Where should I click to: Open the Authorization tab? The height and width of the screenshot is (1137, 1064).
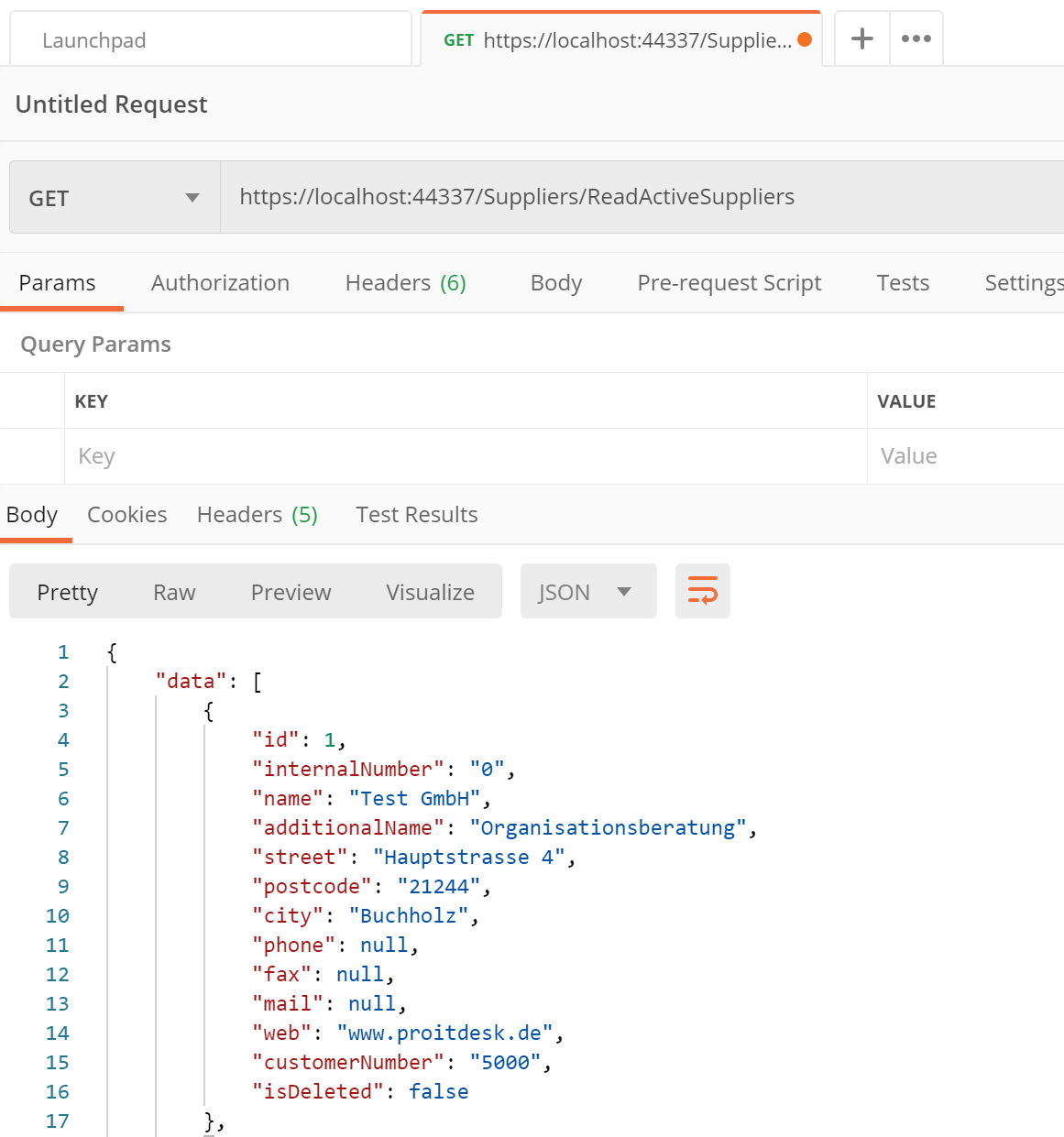220,283
